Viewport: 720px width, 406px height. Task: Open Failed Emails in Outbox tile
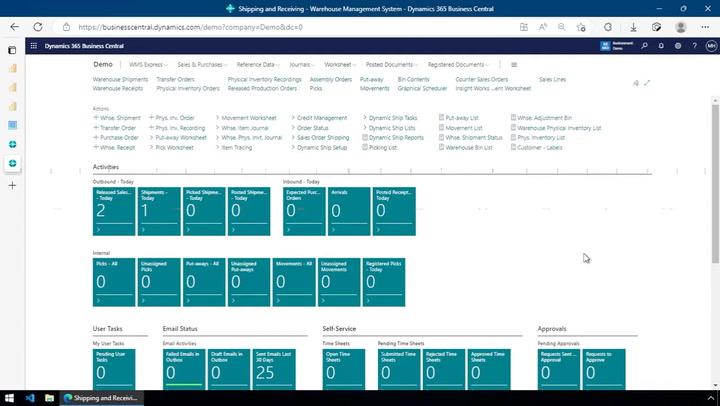click(184, 370)
